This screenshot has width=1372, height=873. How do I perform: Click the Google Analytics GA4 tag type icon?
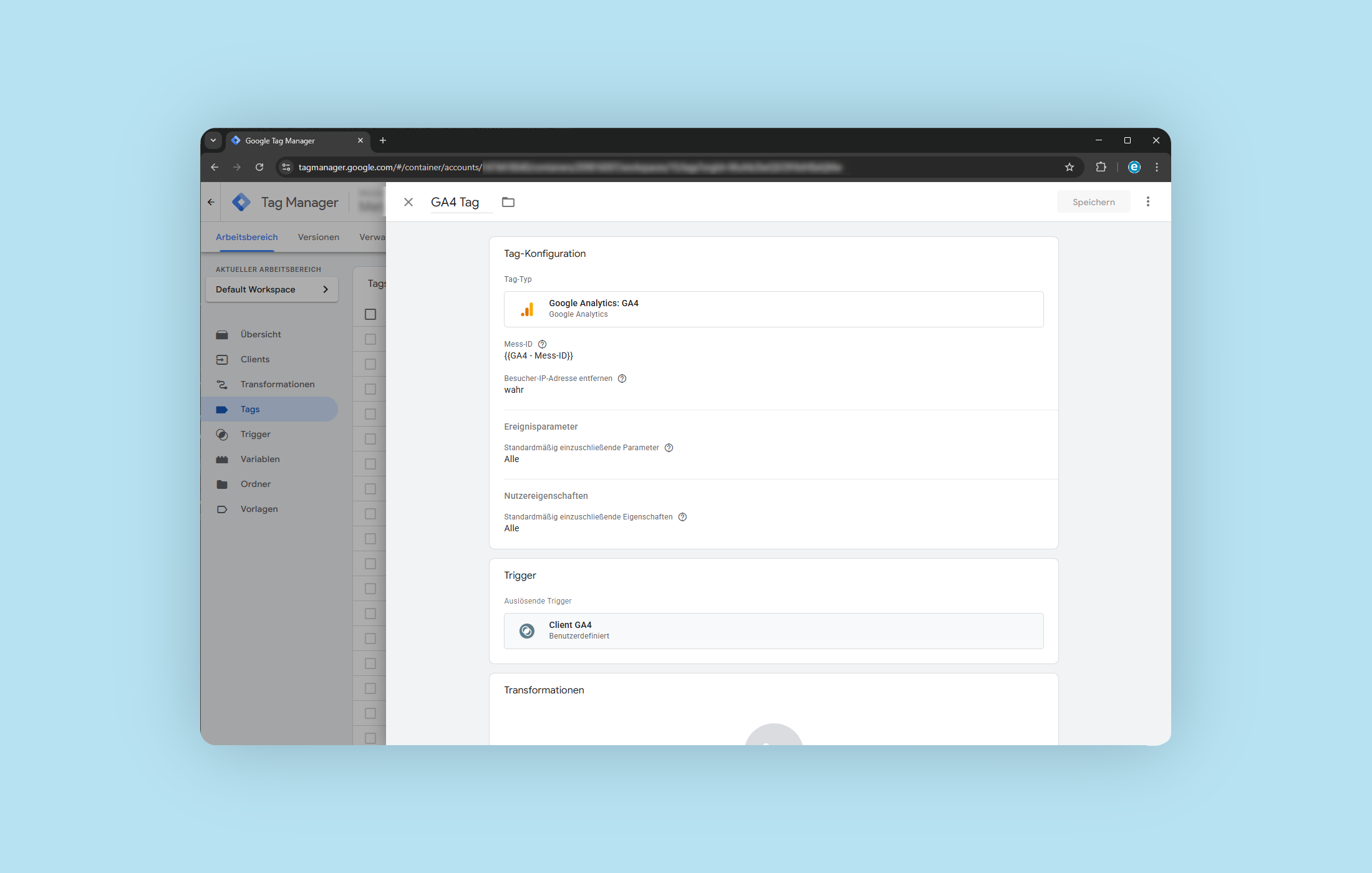pos(527,309)
